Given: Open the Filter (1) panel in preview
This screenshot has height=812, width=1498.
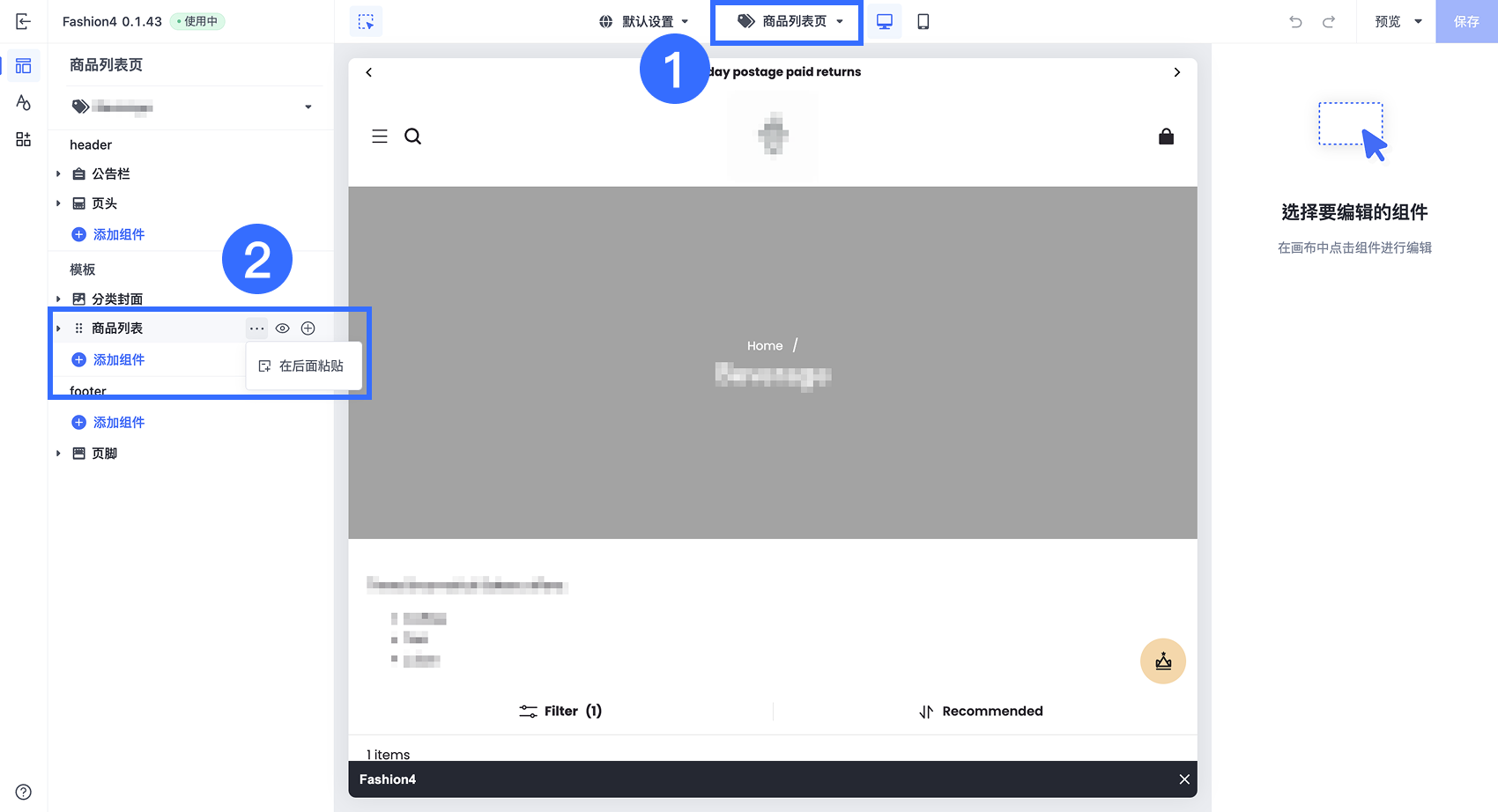Looking at the screenshot, I should pyautogui.click(x=560, y=711).
